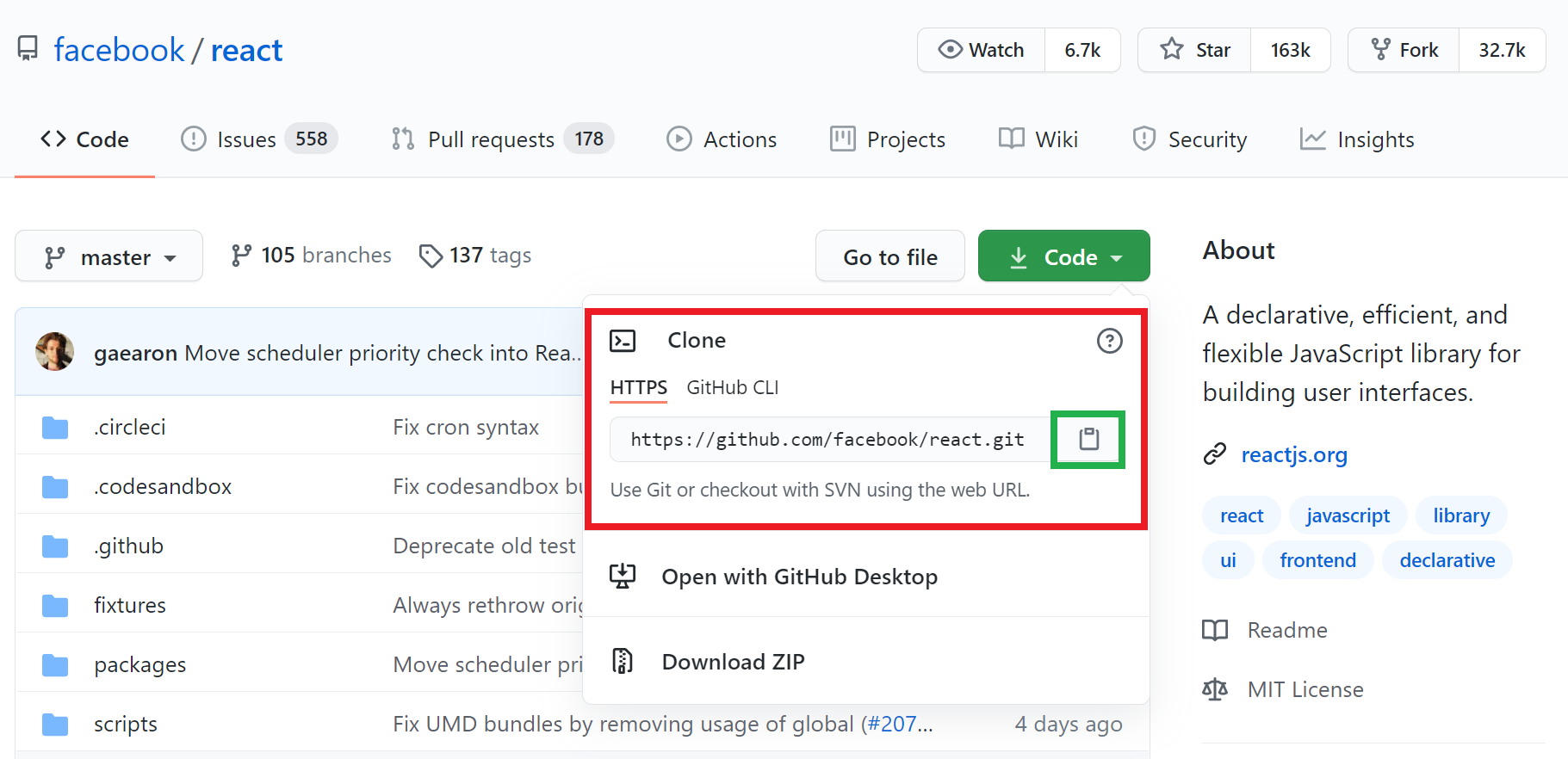Click the repository book icon beside facebook
Image resolution: width=1568 pixels, height=759 pixels.
point(28,49)
